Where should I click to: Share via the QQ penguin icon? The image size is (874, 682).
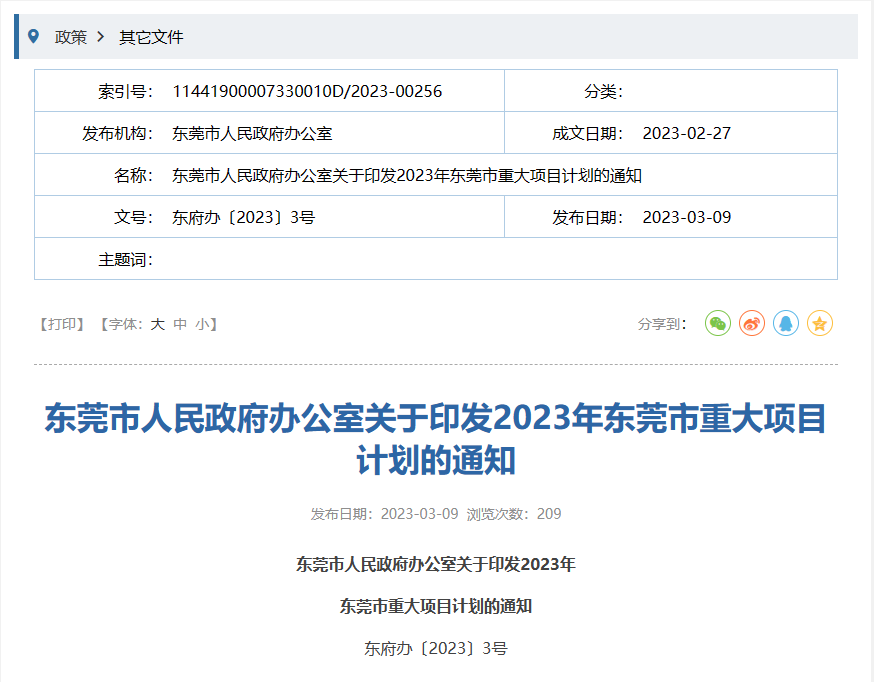point(786,323)
